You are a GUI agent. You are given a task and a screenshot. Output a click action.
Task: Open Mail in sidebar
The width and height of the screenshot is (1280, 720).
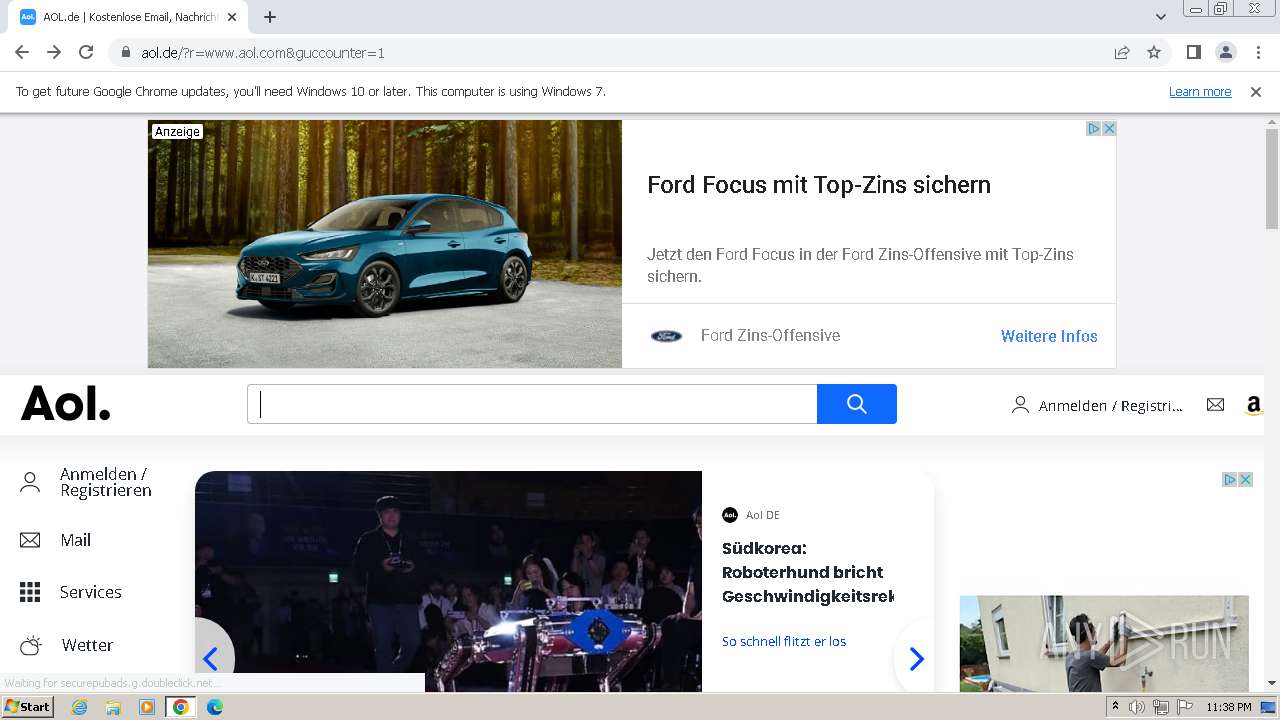(x=75, y=540)
